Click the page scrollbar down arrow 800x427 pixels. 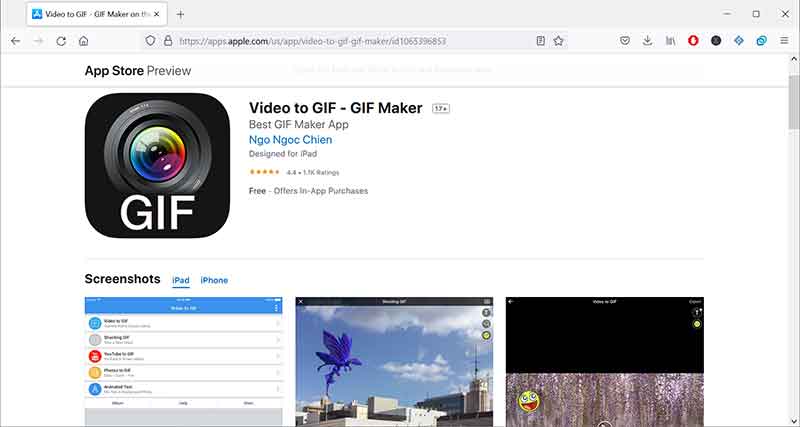[x=794, y=421]
